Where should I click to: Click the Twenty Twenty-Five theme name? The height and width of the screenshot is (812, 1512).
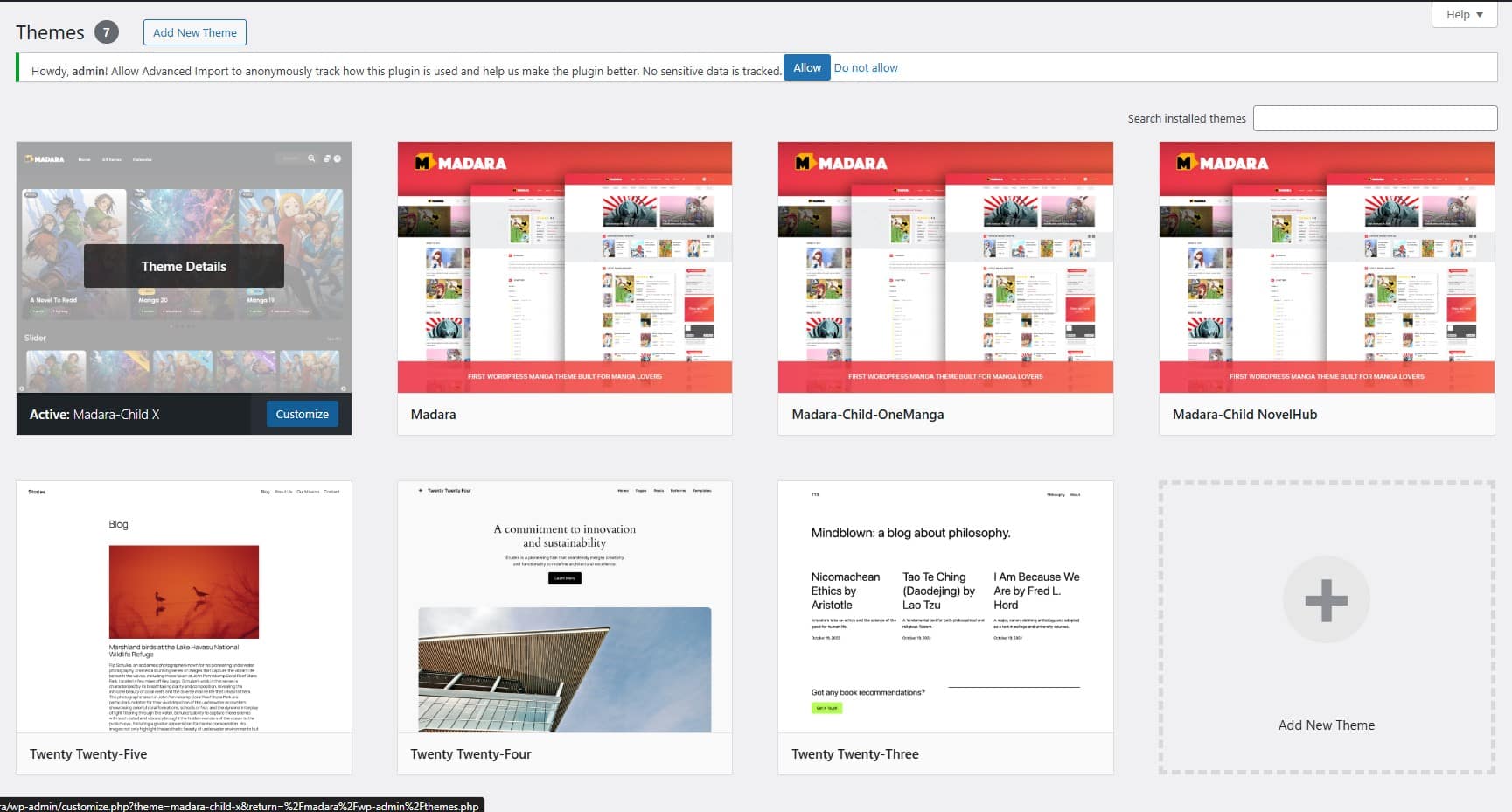[x=88, y=753]
